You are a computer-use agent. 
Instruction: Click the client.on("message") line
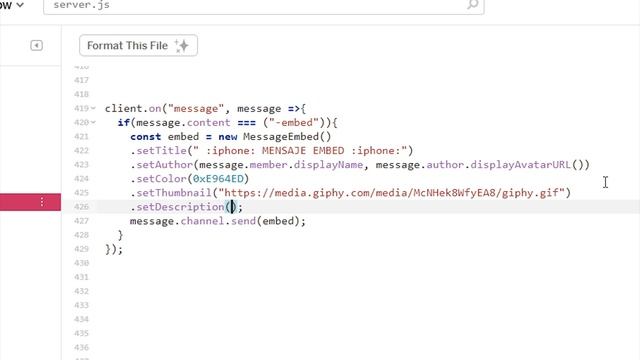click(x=205, y=109)
